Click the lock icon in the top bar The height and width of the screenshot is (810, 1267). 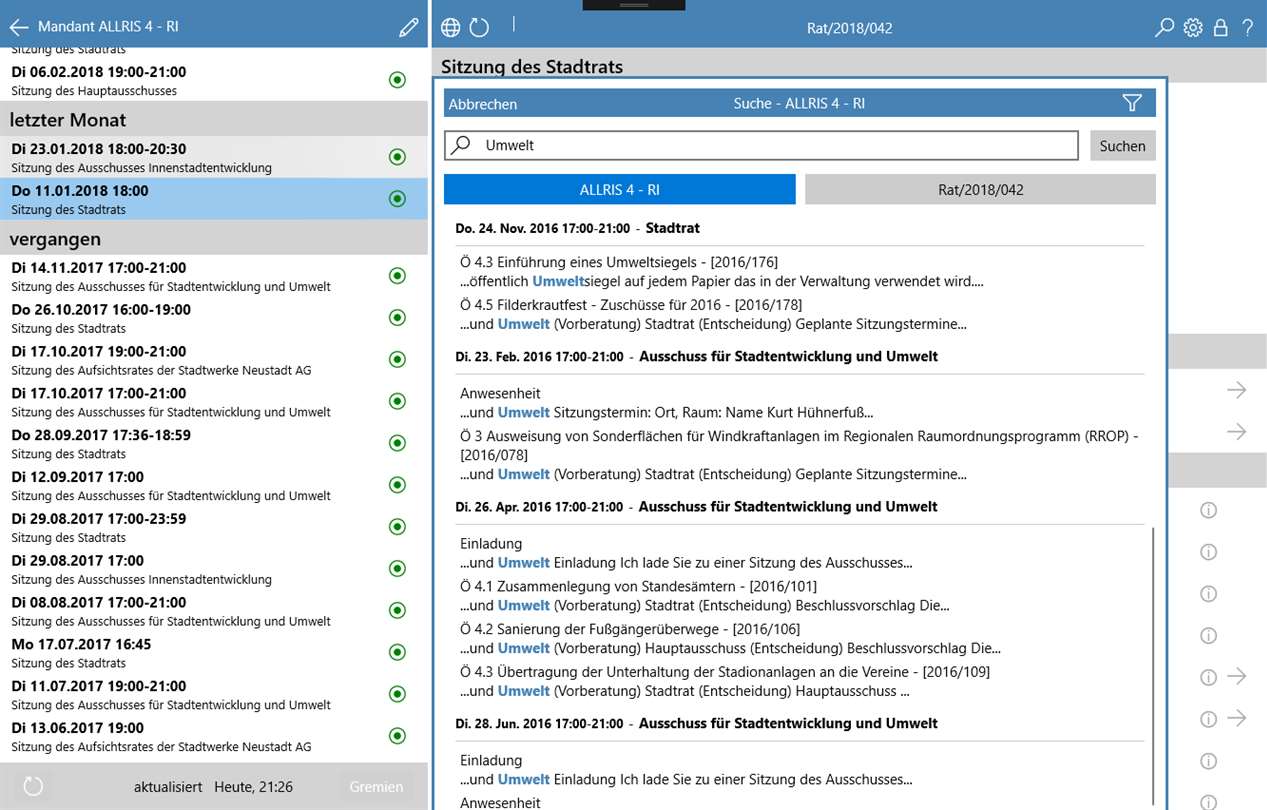[x=1220, y=28]
